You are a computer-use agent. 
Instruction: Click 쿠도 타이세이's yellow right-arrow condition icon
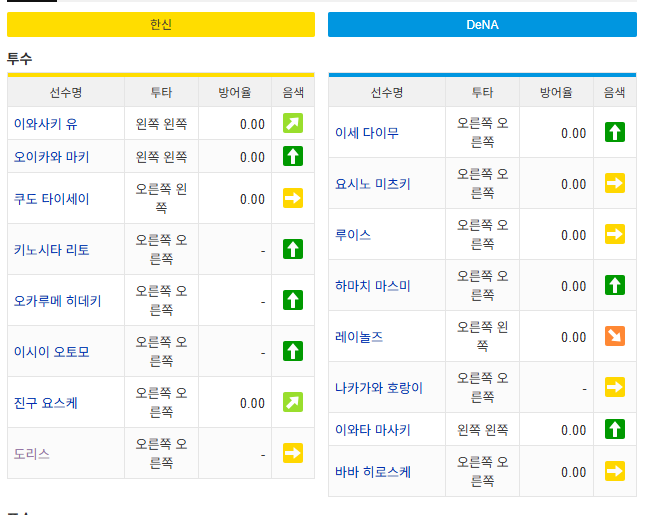coord(293,198)
